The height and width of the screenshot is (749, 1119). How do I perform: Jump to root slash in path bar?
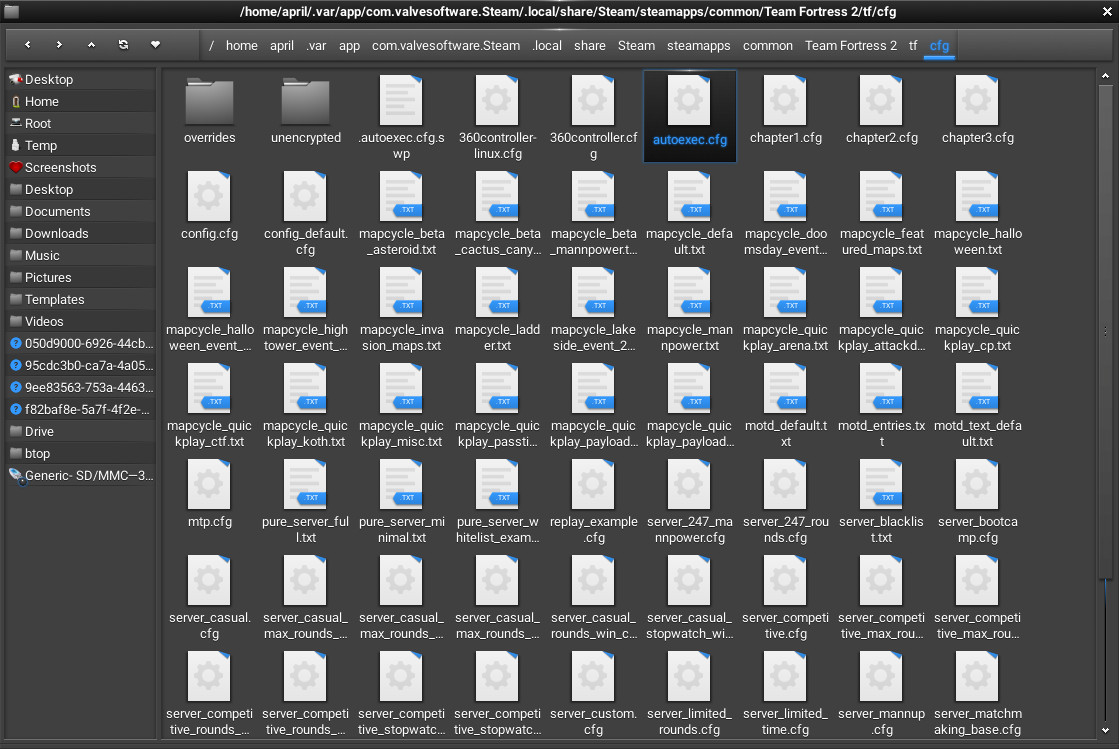coord(211,46)
